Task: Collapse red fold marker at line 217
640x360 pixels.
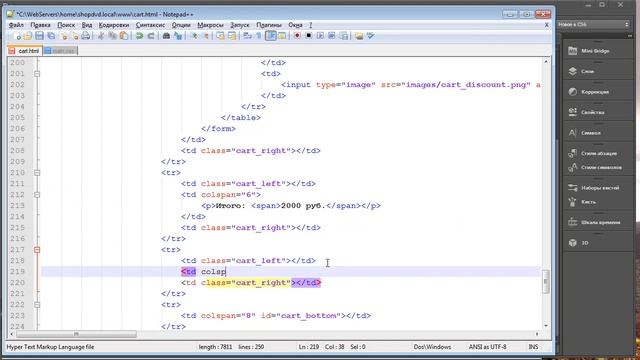Action: coord(37,250)
